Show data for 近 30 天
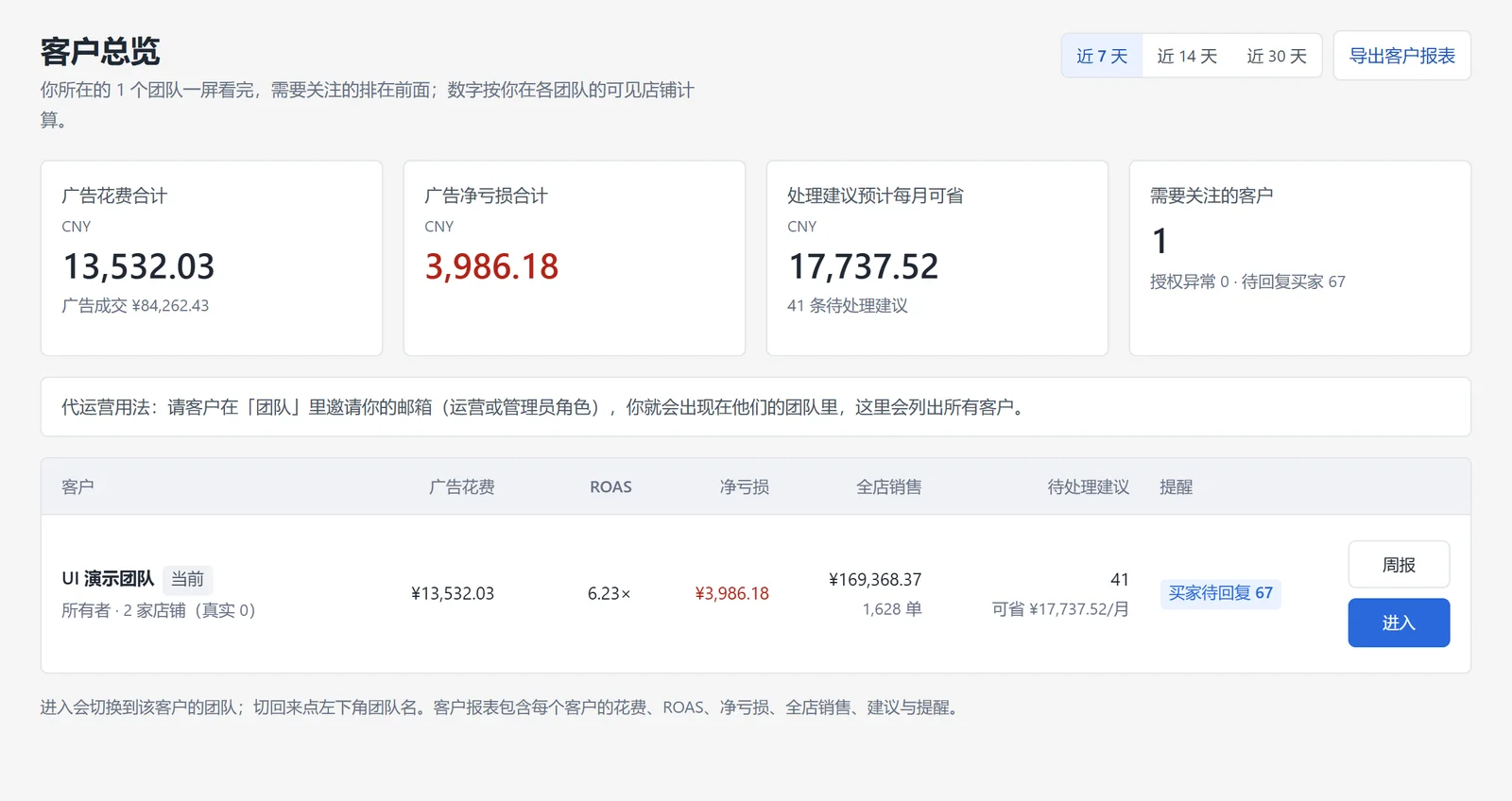 click(x=1277, y=56)
